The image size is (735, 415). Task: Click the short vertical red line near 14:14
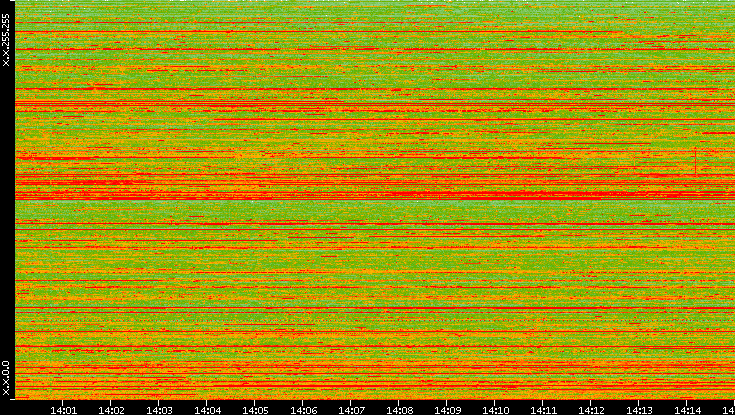pos(696,162)
